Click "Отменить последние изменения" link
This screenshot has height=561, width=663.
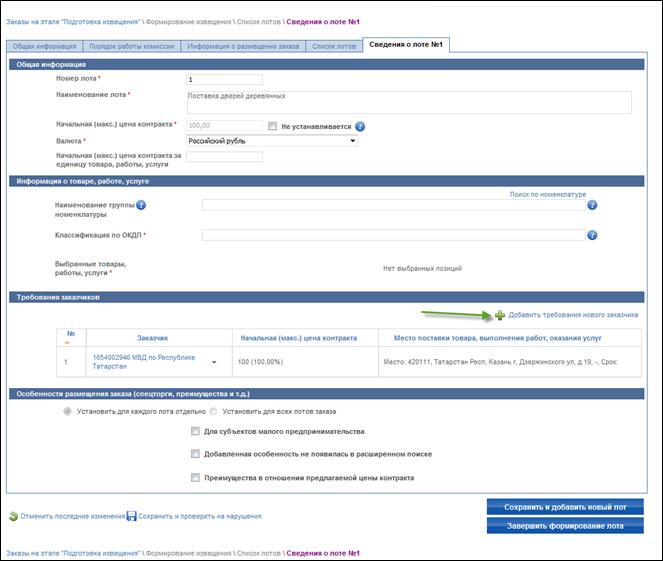(x=73, y=516)
